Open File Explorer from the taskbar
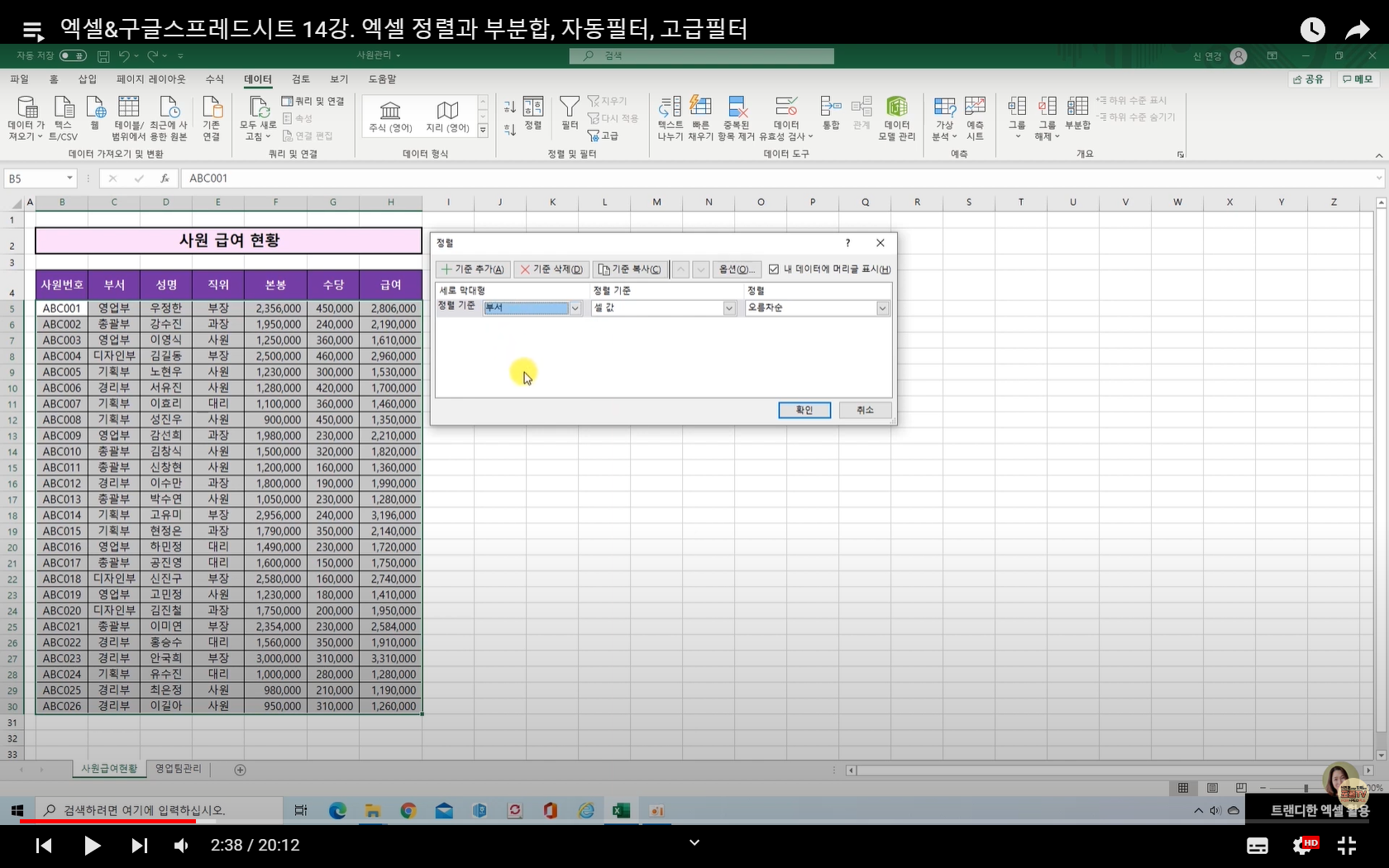Screen dimensions: 1389x868 tap(373, 811)
